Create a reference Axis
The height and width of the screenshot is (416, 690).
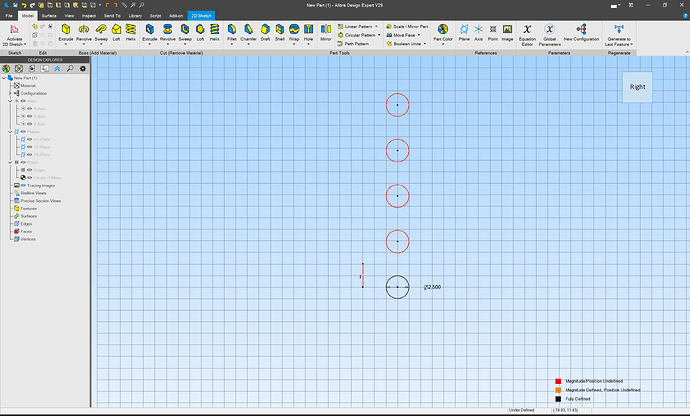tap(478, 33)
